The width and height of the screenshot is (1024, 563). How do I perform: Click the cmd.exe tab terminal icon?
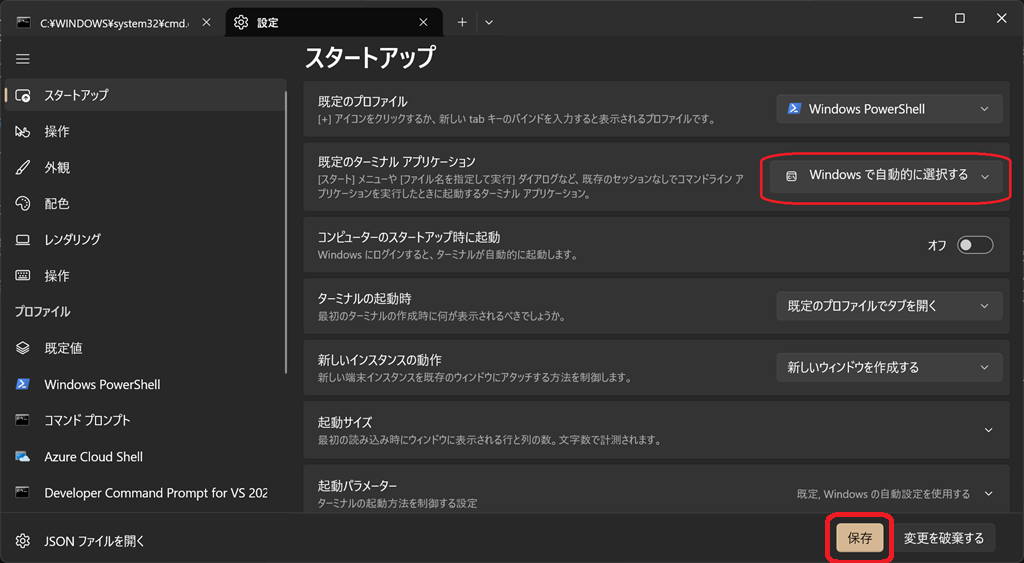pos(24,22)
